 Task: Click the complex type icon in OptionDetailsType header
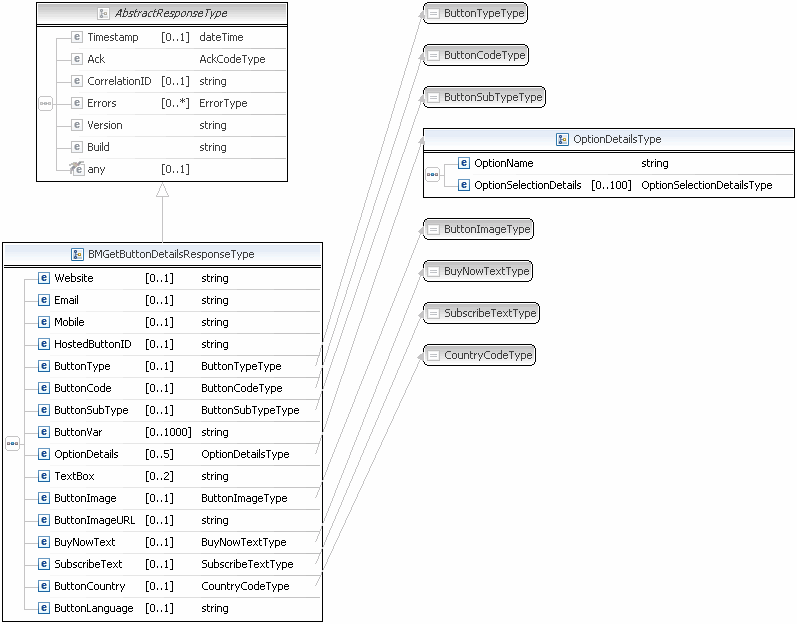(564, 140)
